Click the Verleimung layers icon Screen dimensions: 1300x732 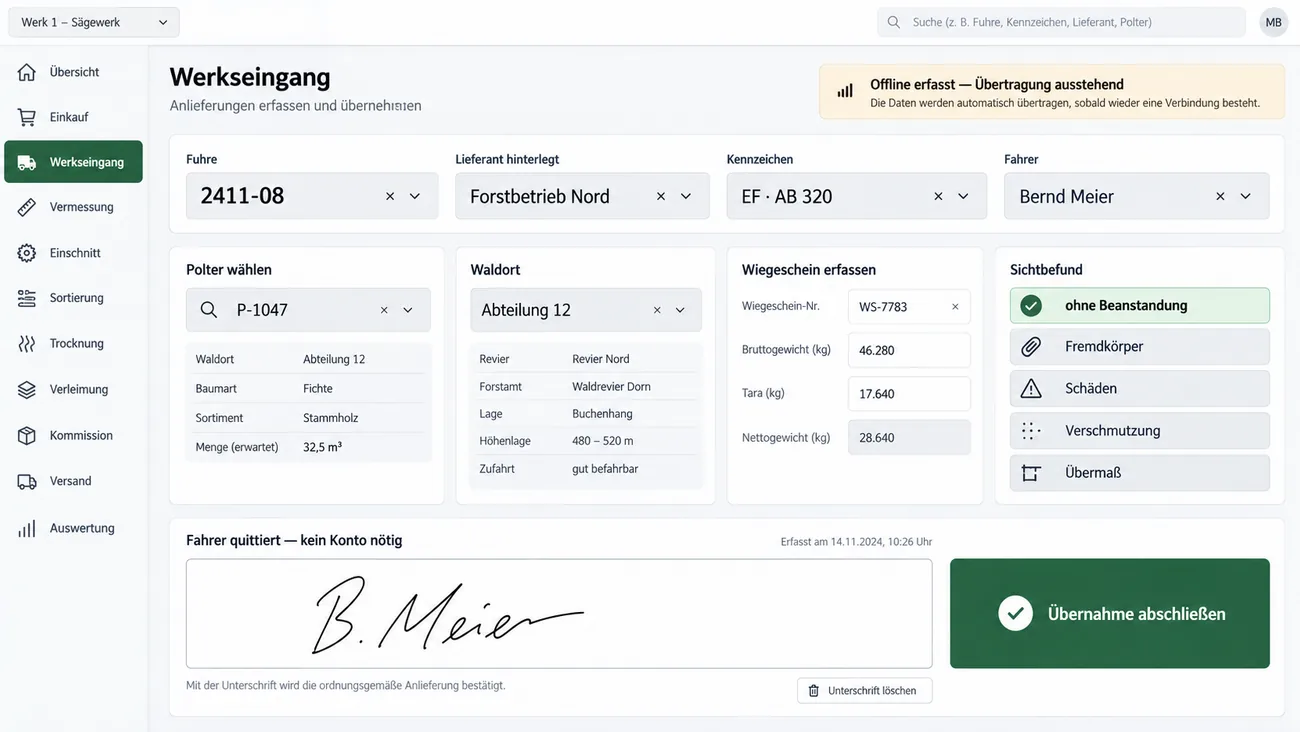[27, 389]
